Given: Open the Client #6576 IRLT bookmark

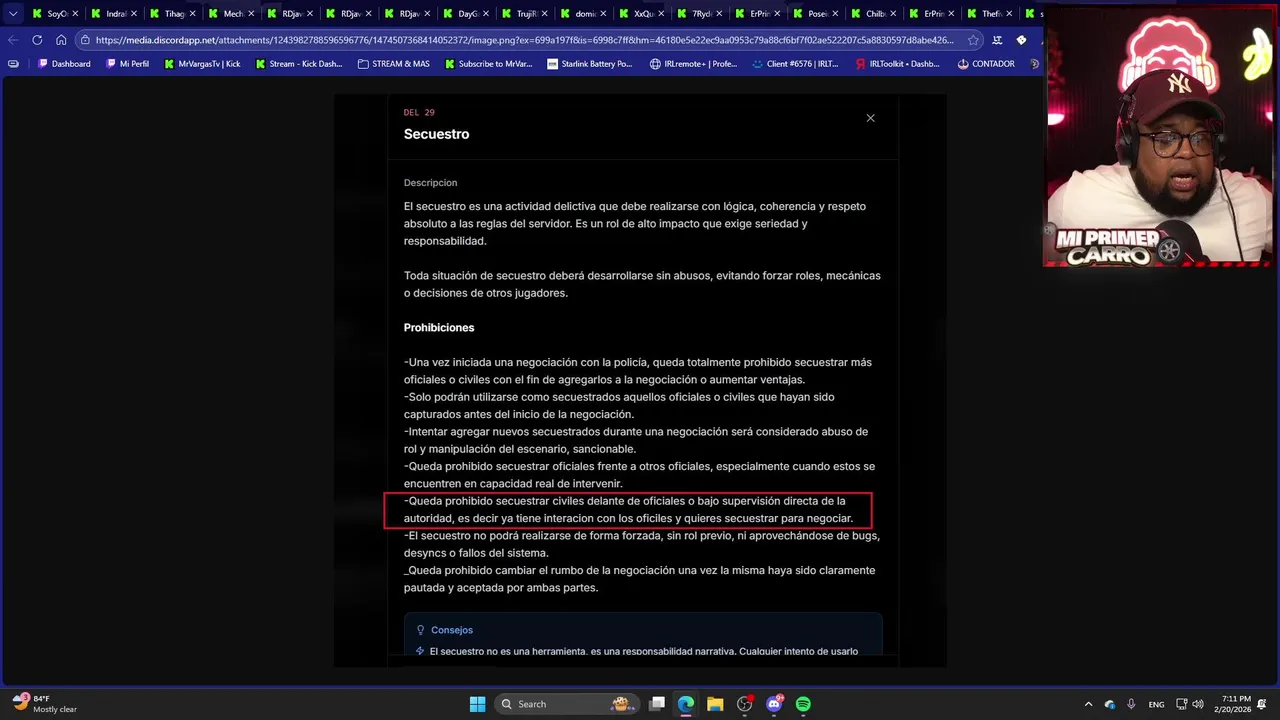Looking at the screenshot, I should tap(795, 64).
